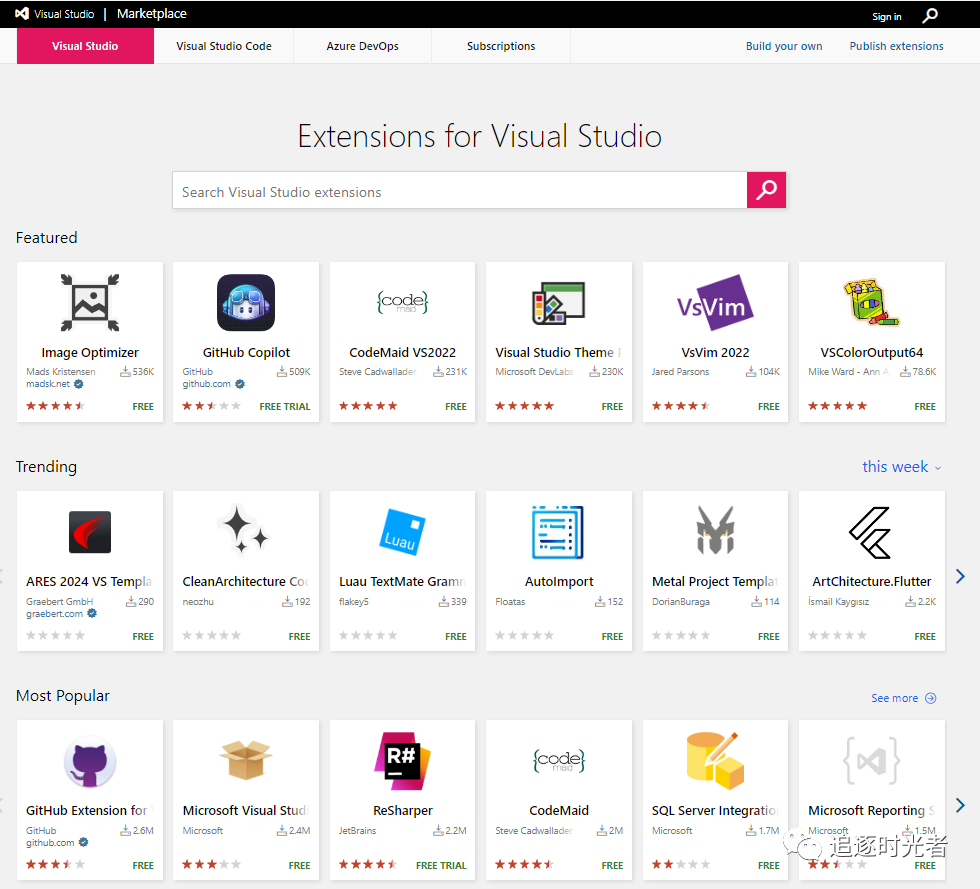Click the neozhu publisher name
Image resolution: width=980 pixels, height=889 pixels.
pyautogui.click(x=198, y=601)
